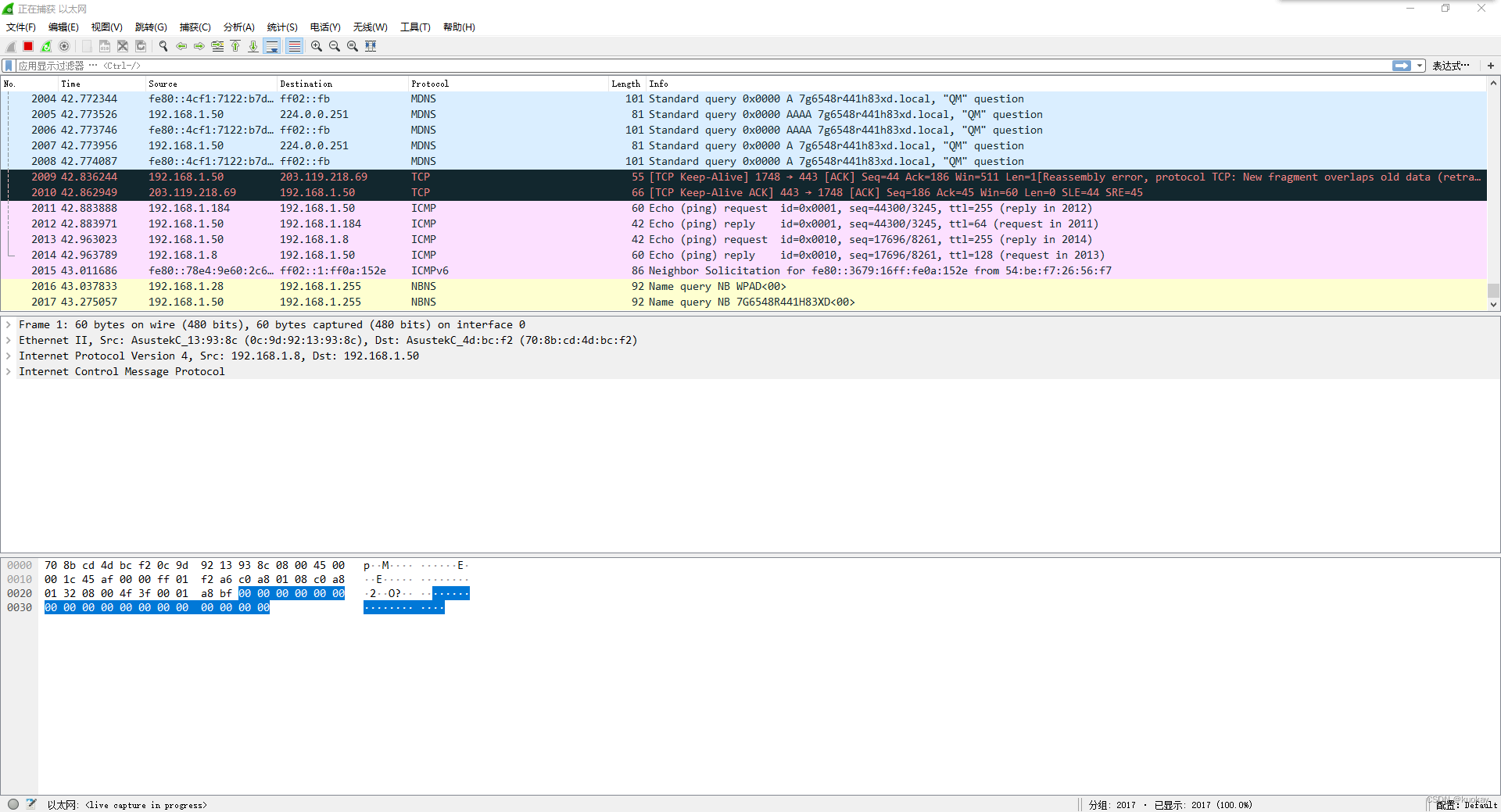Start capture with the shark fin icon
Screen dimensions: 1501x812
pyautogui.click(x=11, y=46)
